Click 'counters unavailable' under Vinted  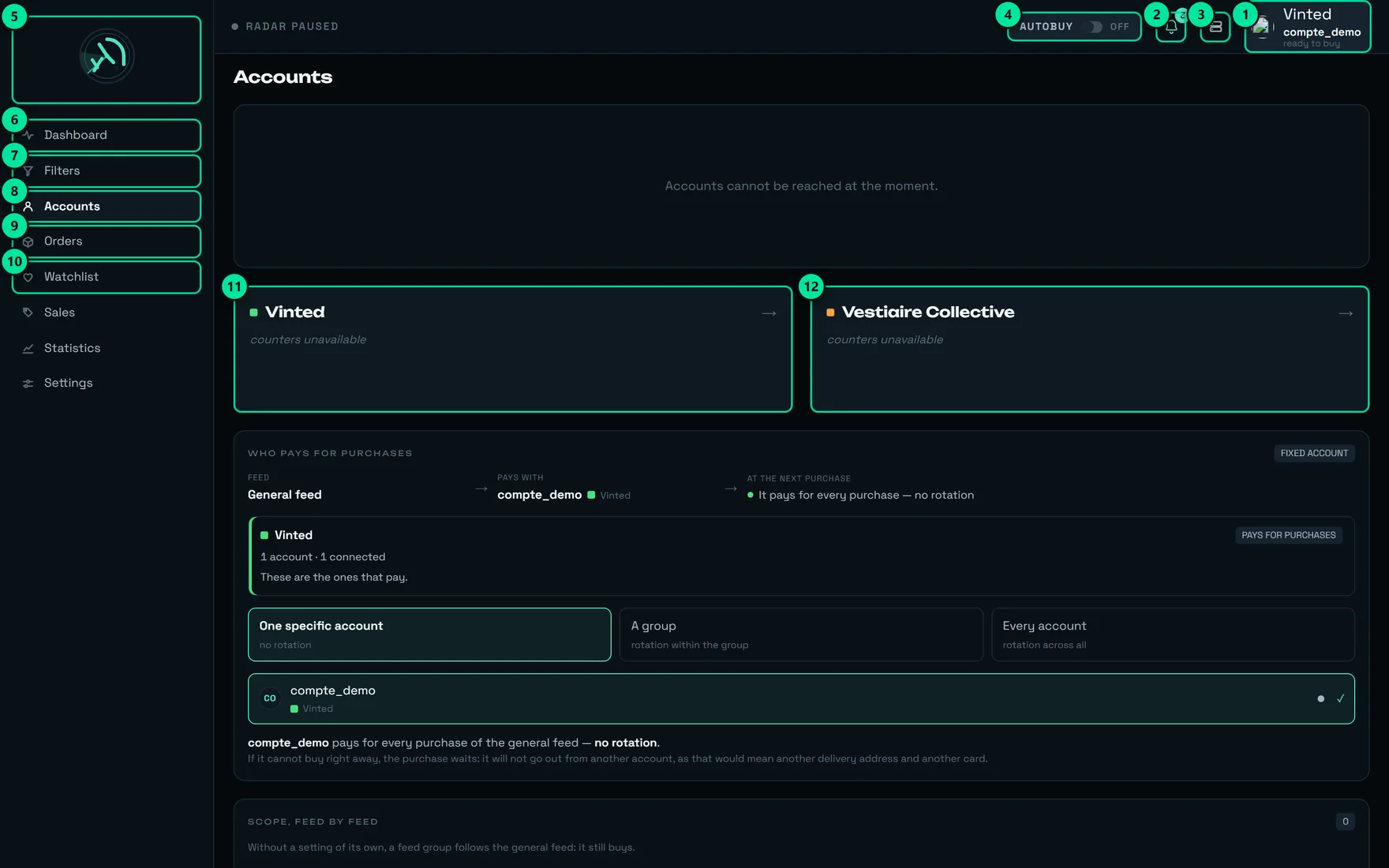click(309, 340)
